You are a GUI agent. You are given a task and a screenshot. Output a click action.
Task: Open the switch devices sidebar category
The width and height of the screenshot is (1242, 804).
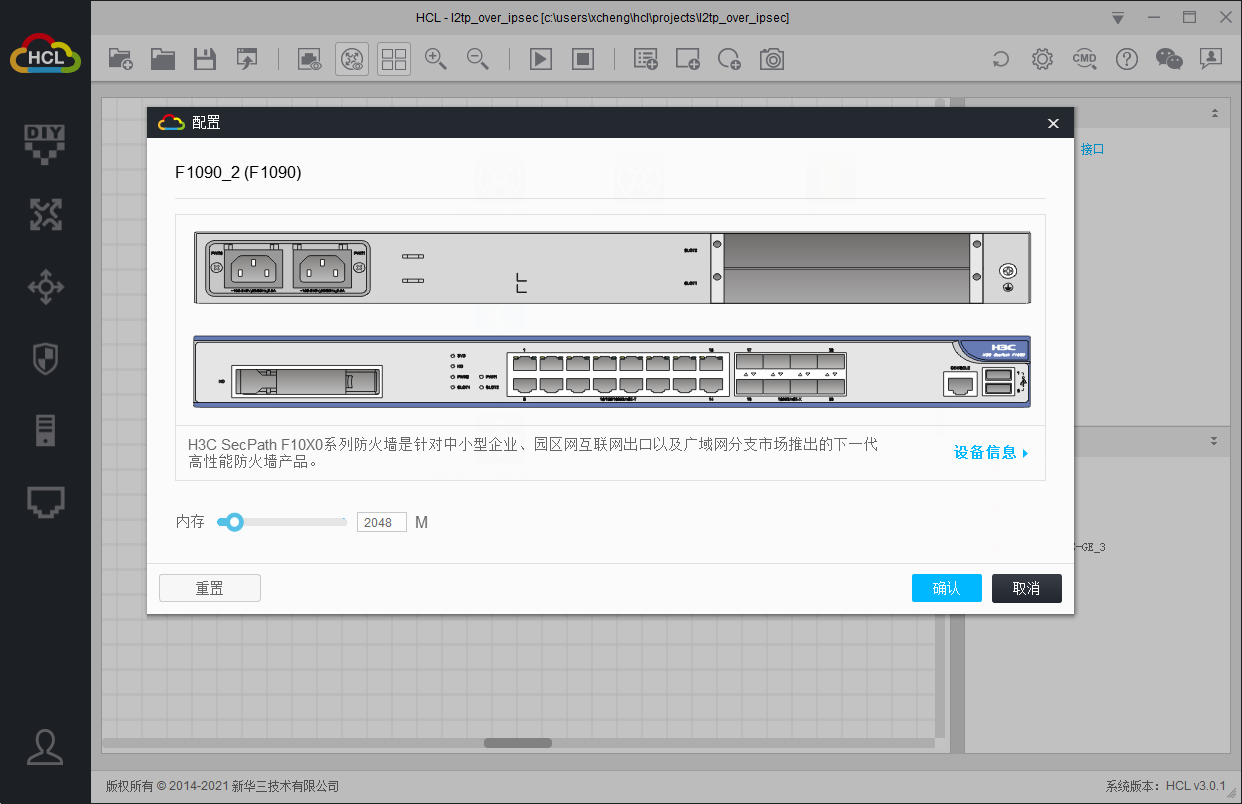point(45,287)
